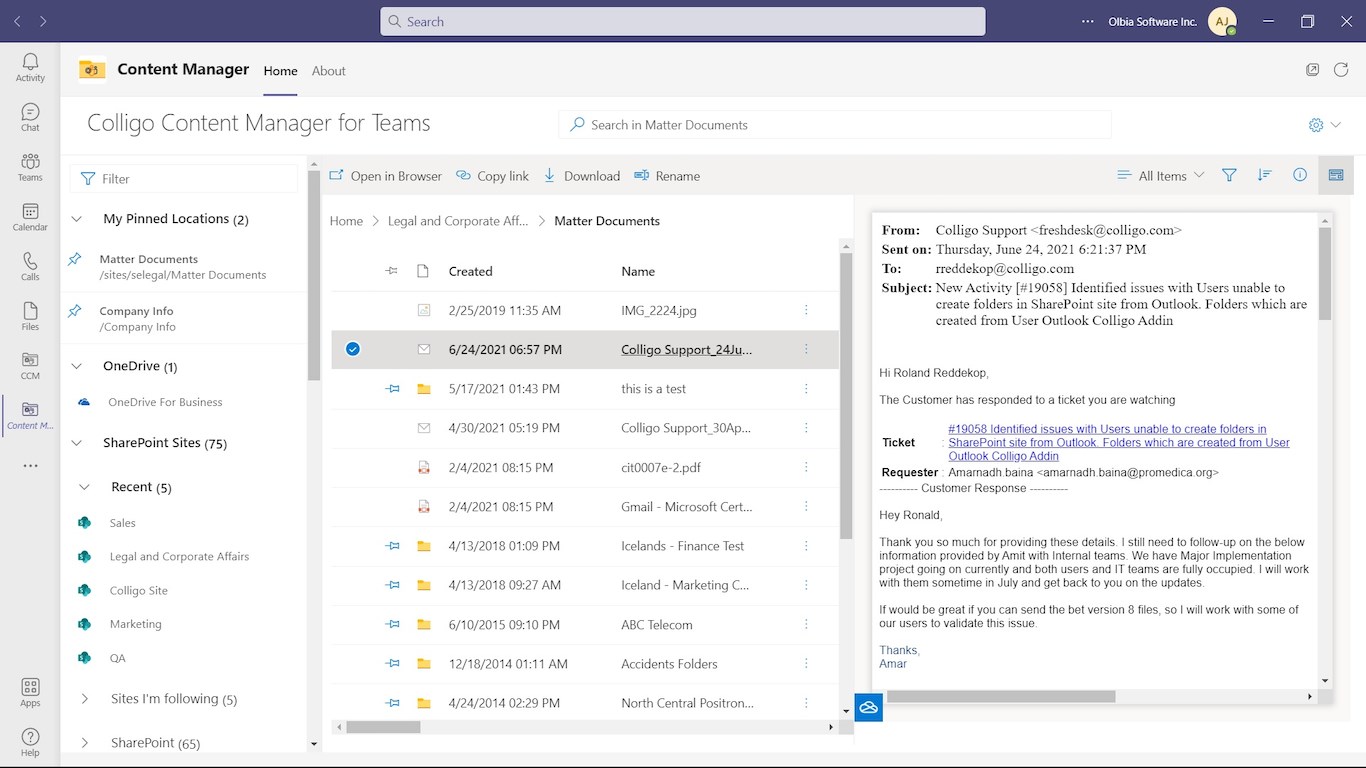Open Help in the Teams sidebar
The image size is (1366, 768).
coord(30,742)
